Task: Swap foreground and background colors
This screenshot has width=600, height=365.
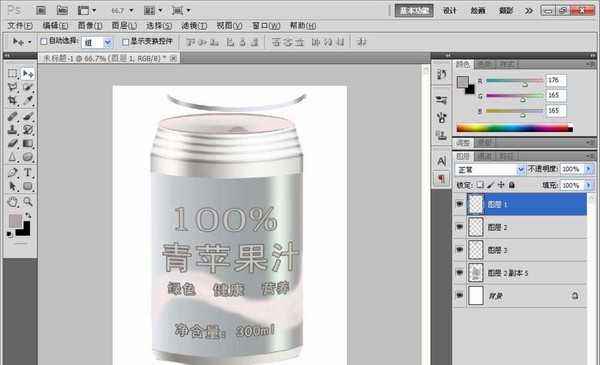Action: click(x=28, y=216)
